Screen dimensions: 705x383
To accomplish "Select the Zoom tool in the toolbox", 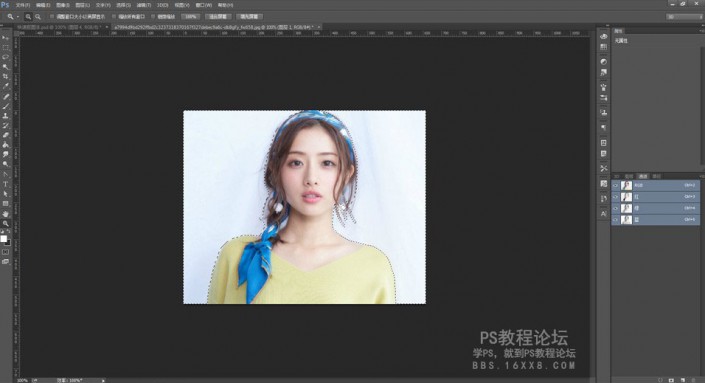I will point(5,223).
